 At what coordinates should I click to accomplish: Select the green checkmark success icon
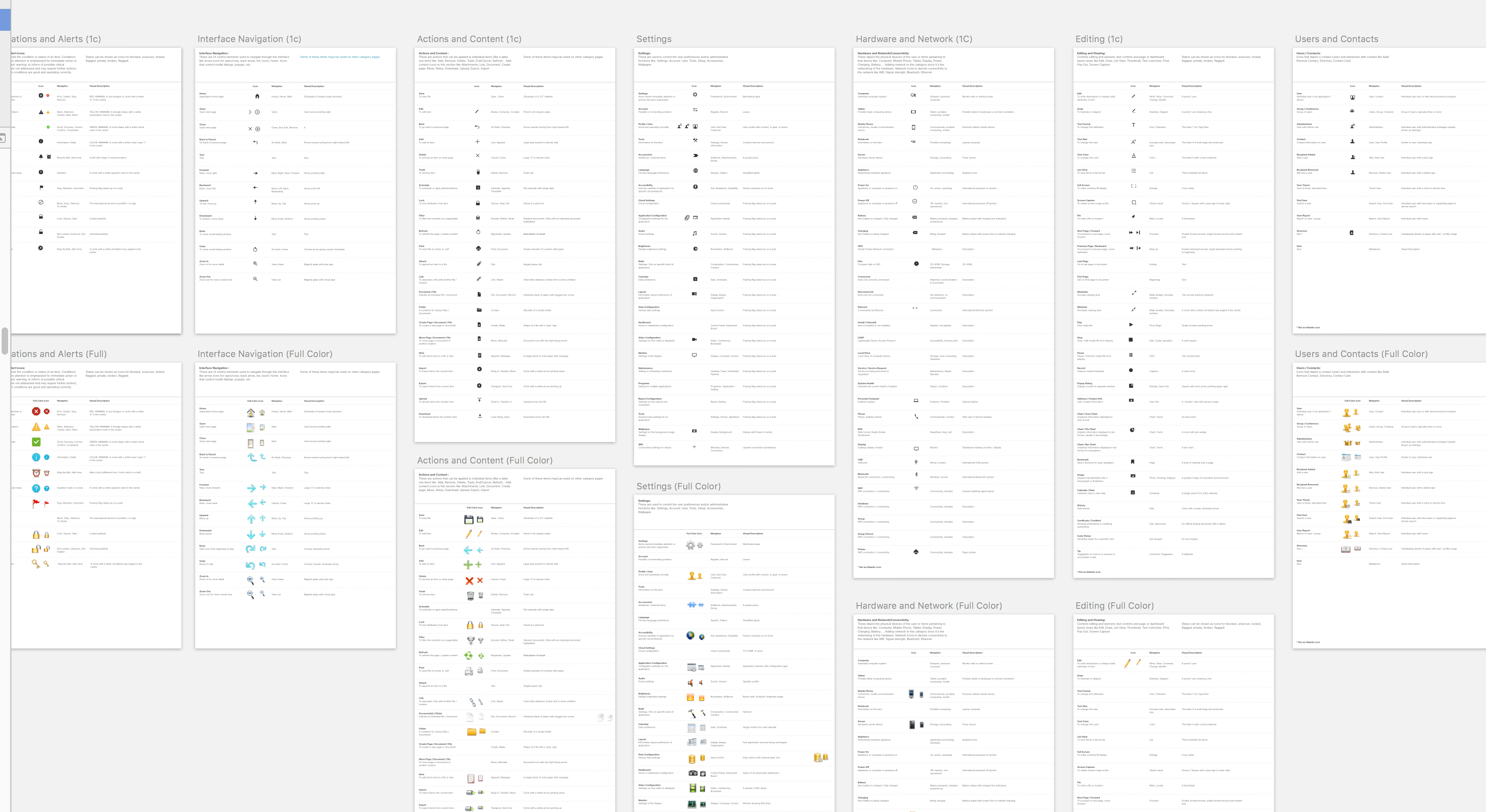[x=36, y=442]
